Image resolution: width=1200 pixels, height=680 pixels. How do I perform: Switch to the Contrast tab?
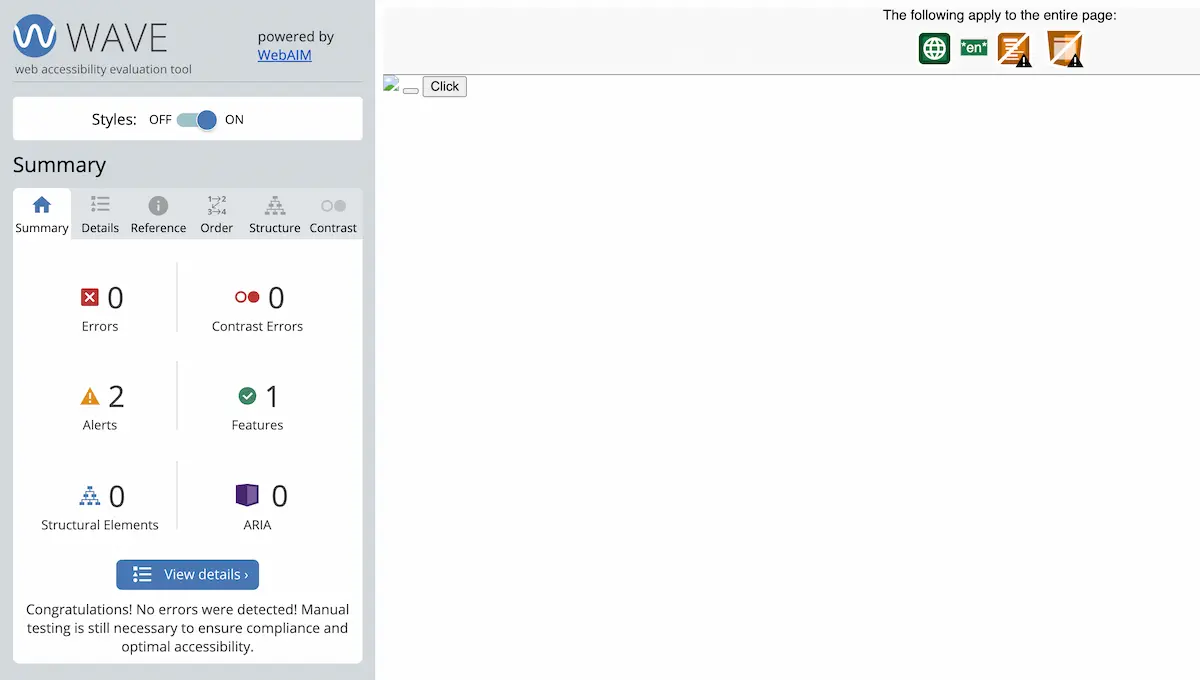pos(332,212)
